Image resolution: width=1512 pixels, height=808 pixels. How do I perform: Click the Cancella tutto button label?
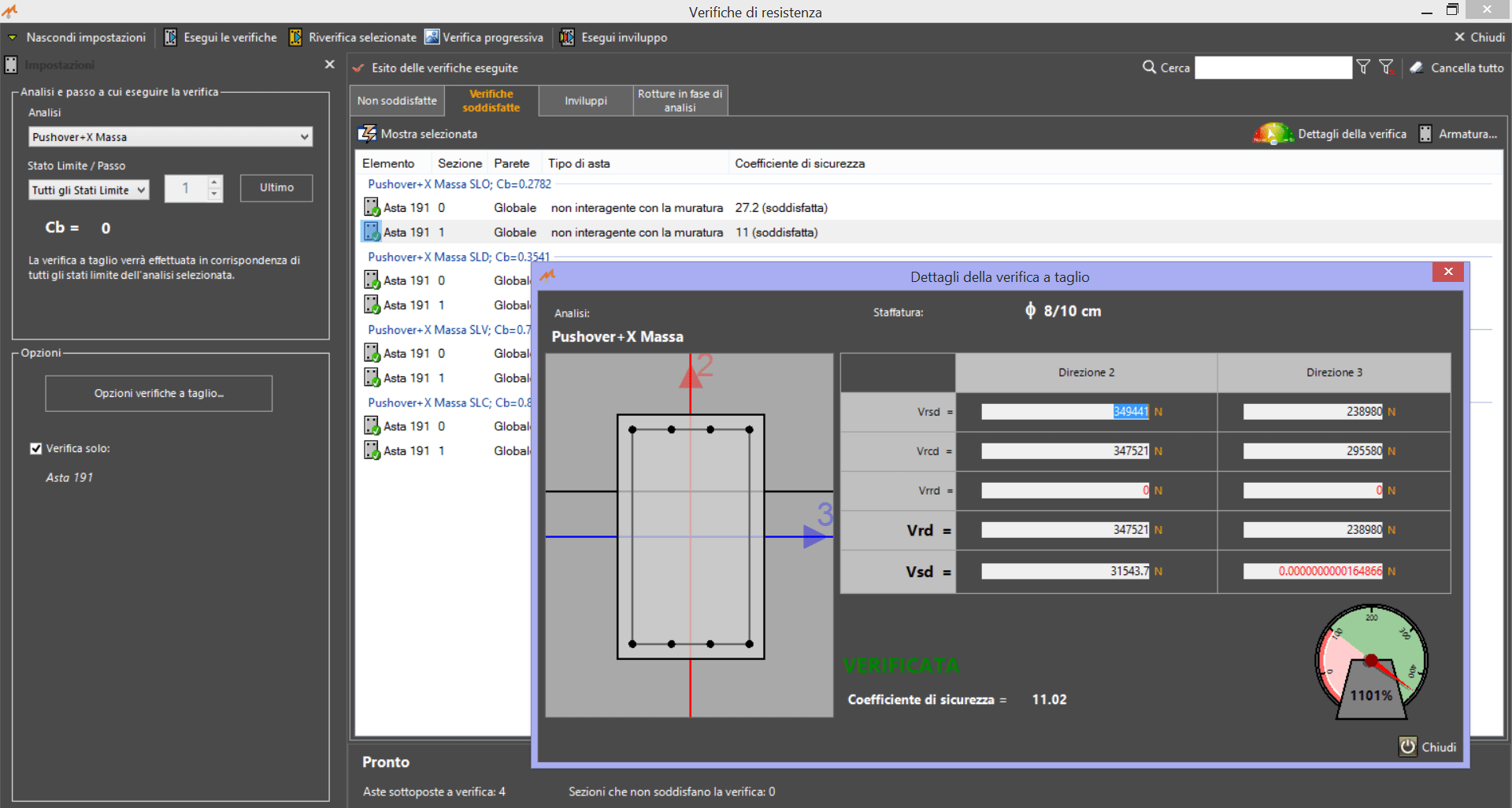tap(1467, 68)
